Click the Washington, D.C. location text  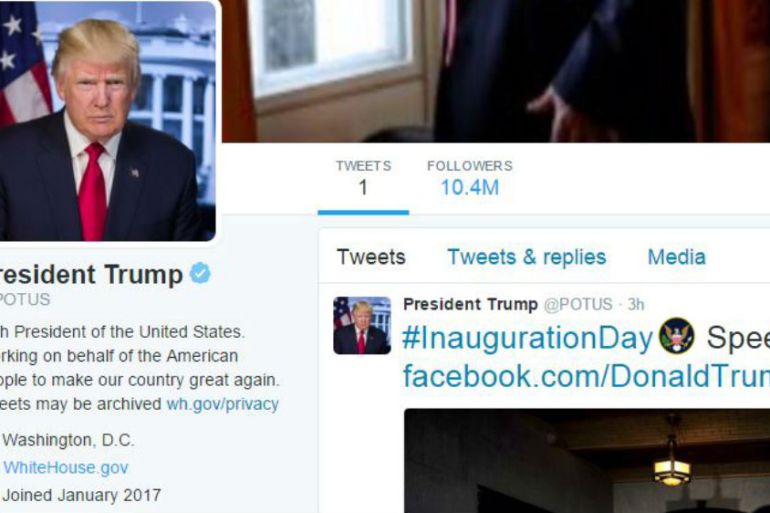(x=68, y=440)
